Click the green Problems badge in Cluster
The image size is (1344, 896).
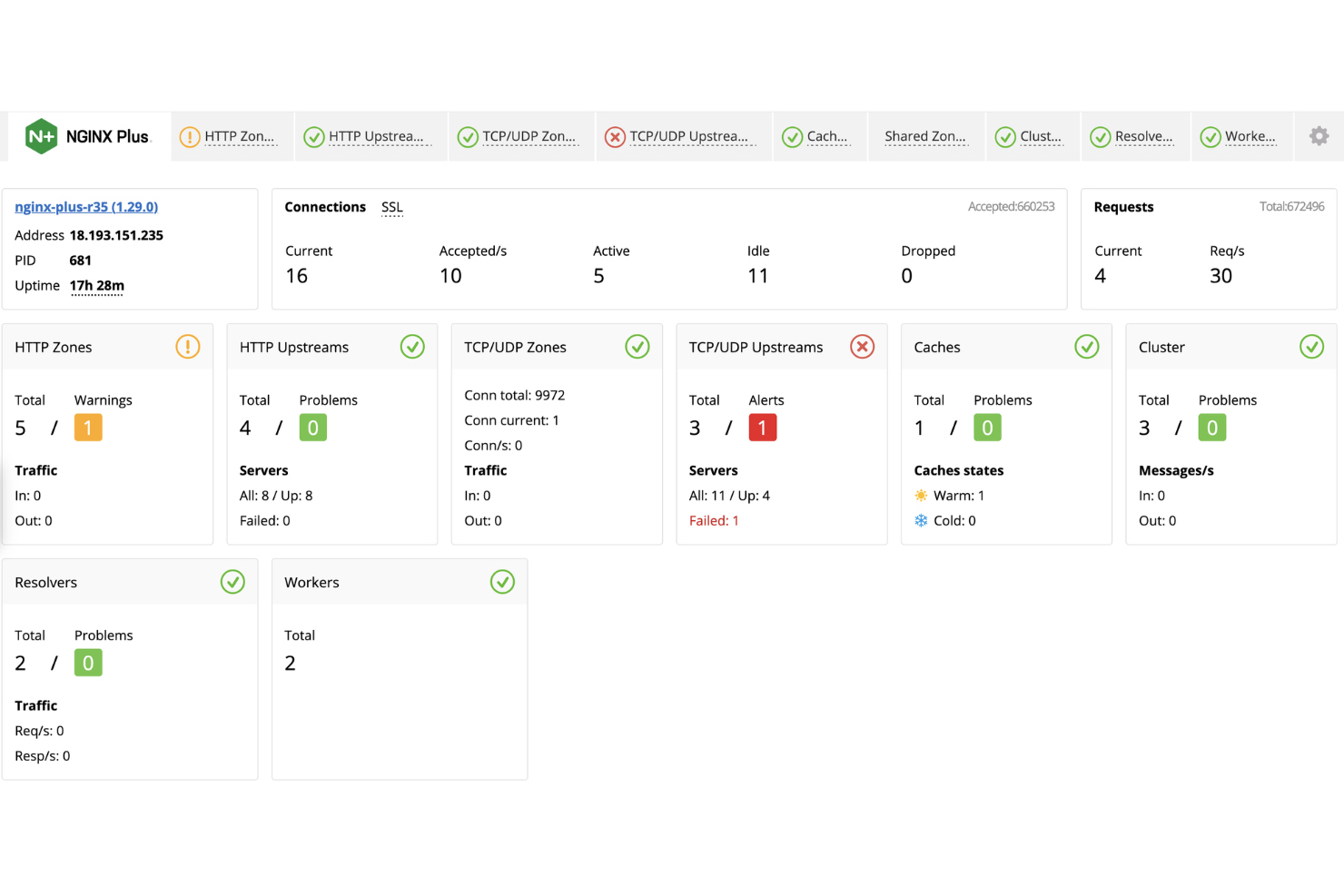(1212, 428)
